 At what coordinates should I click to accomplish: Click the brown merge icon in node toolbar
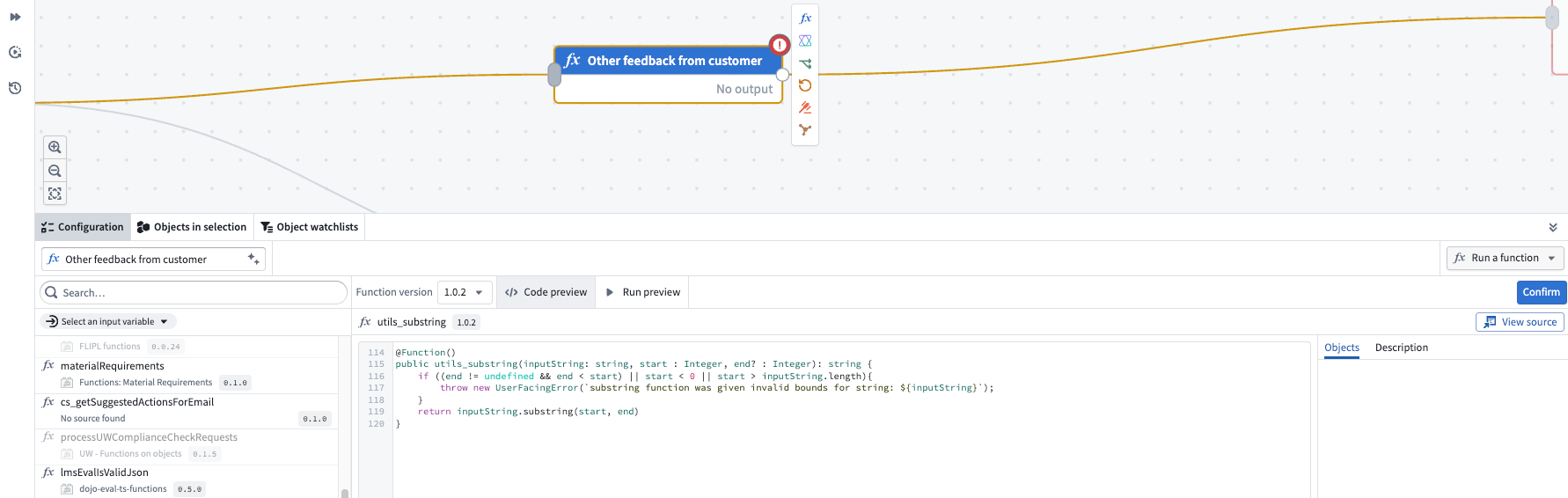pos(805,130)
